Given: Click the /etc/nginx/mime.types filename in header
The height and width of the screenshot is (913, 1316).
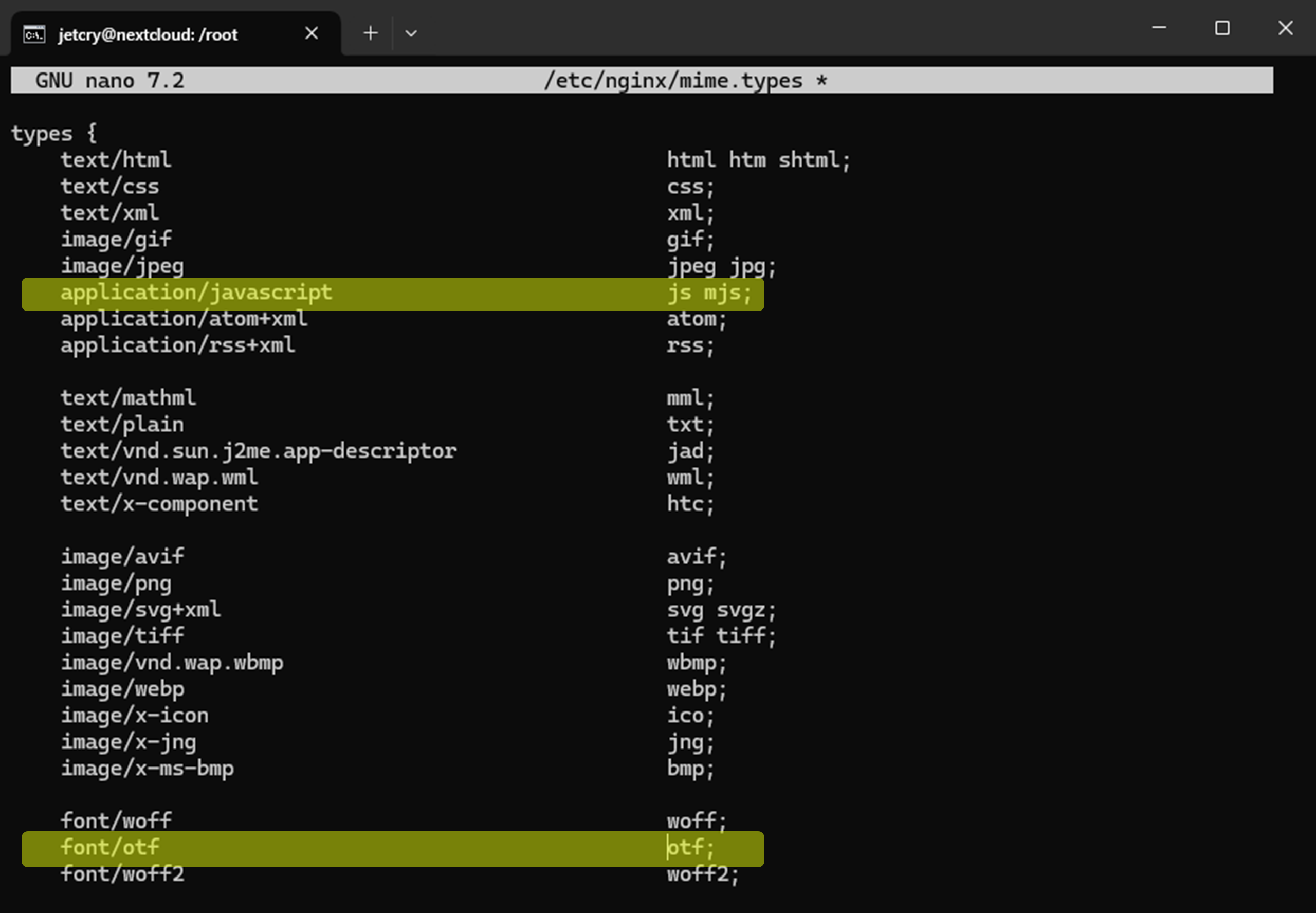Looking at the screenshot, I should pos(673,80).
